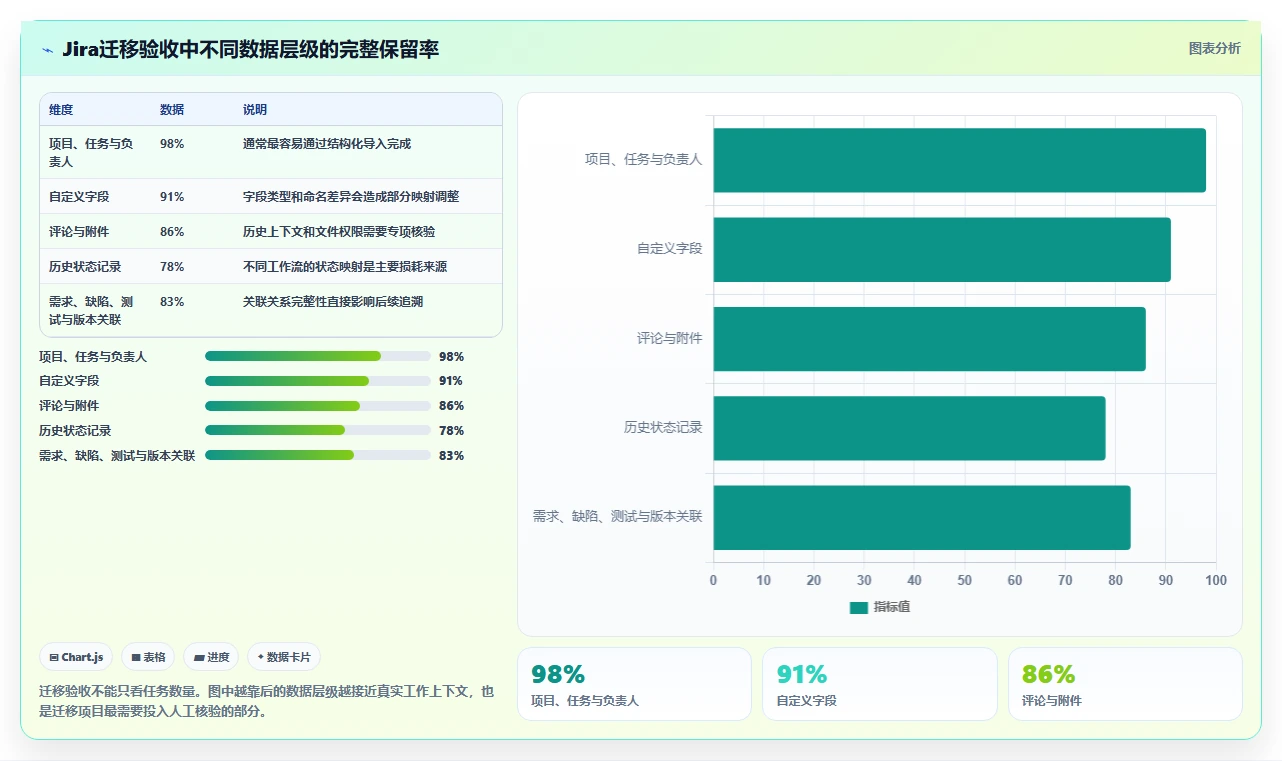The image size is (1282, 761).
Task: Click the 评论与附件 progress bar
Action: point(317,406)
